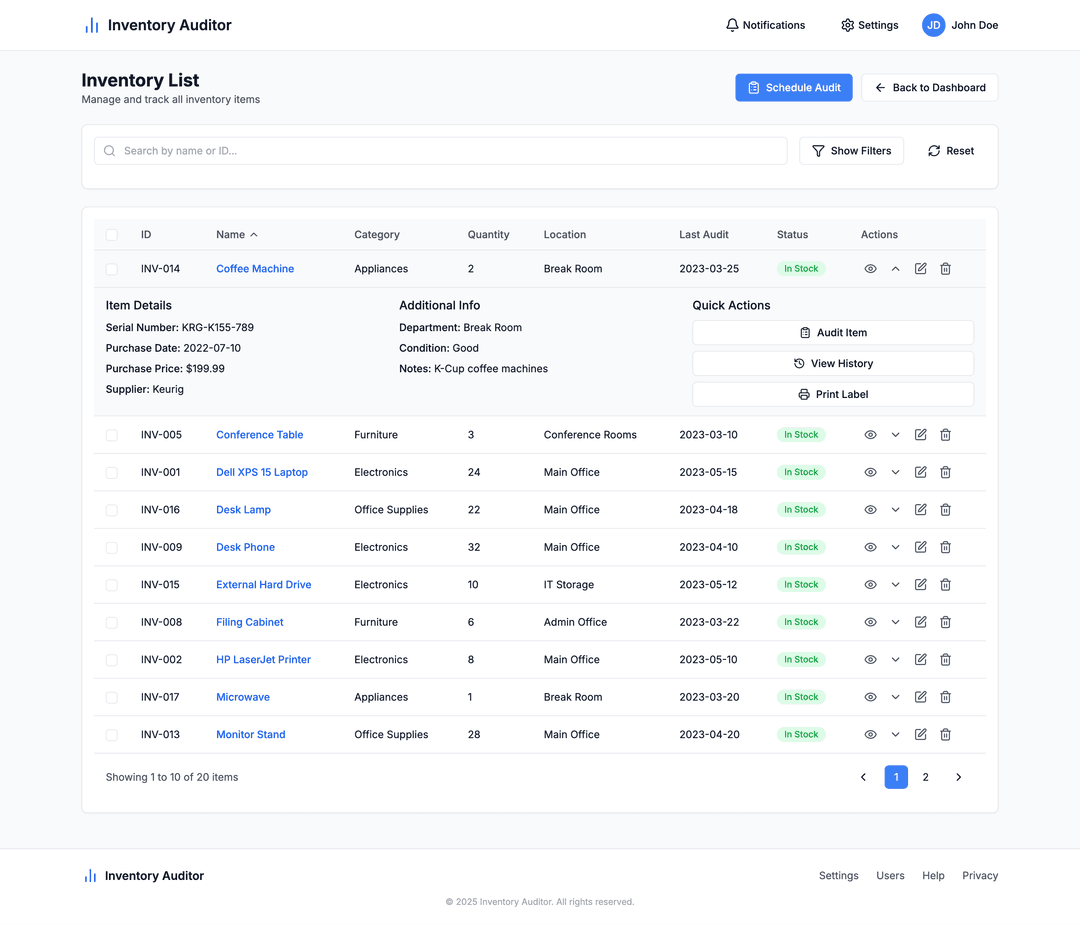Open the Notifications bell
The height and width of the screenshot is (926, 1080).
click(x=765, y=25)
